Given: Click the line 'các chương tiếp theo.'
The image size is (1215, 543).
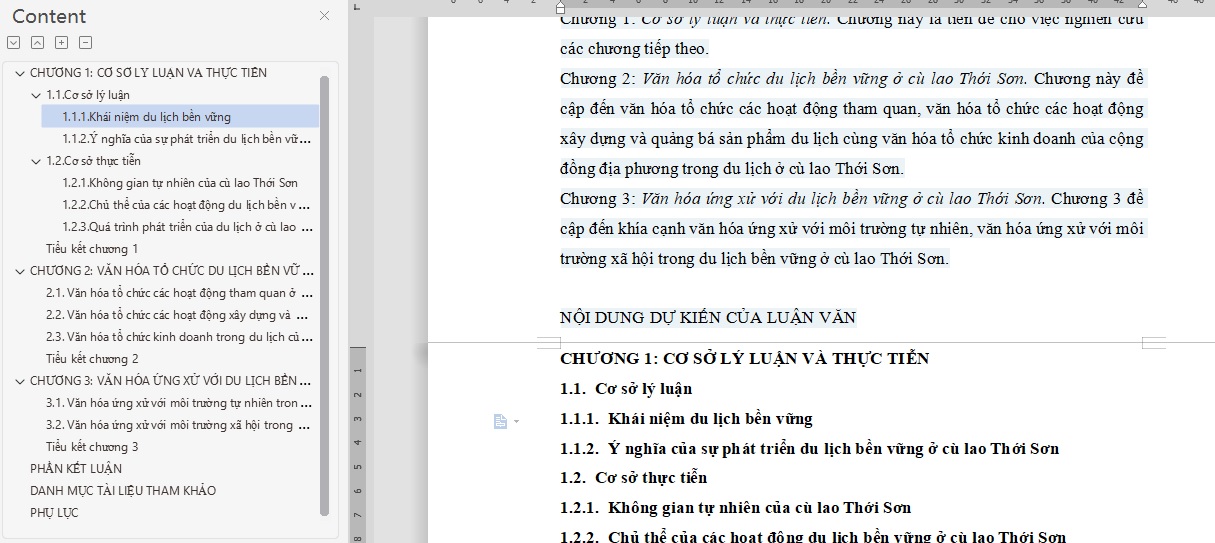Looking at the screenshot, I should pyautogui.click(x=634, y=48).
